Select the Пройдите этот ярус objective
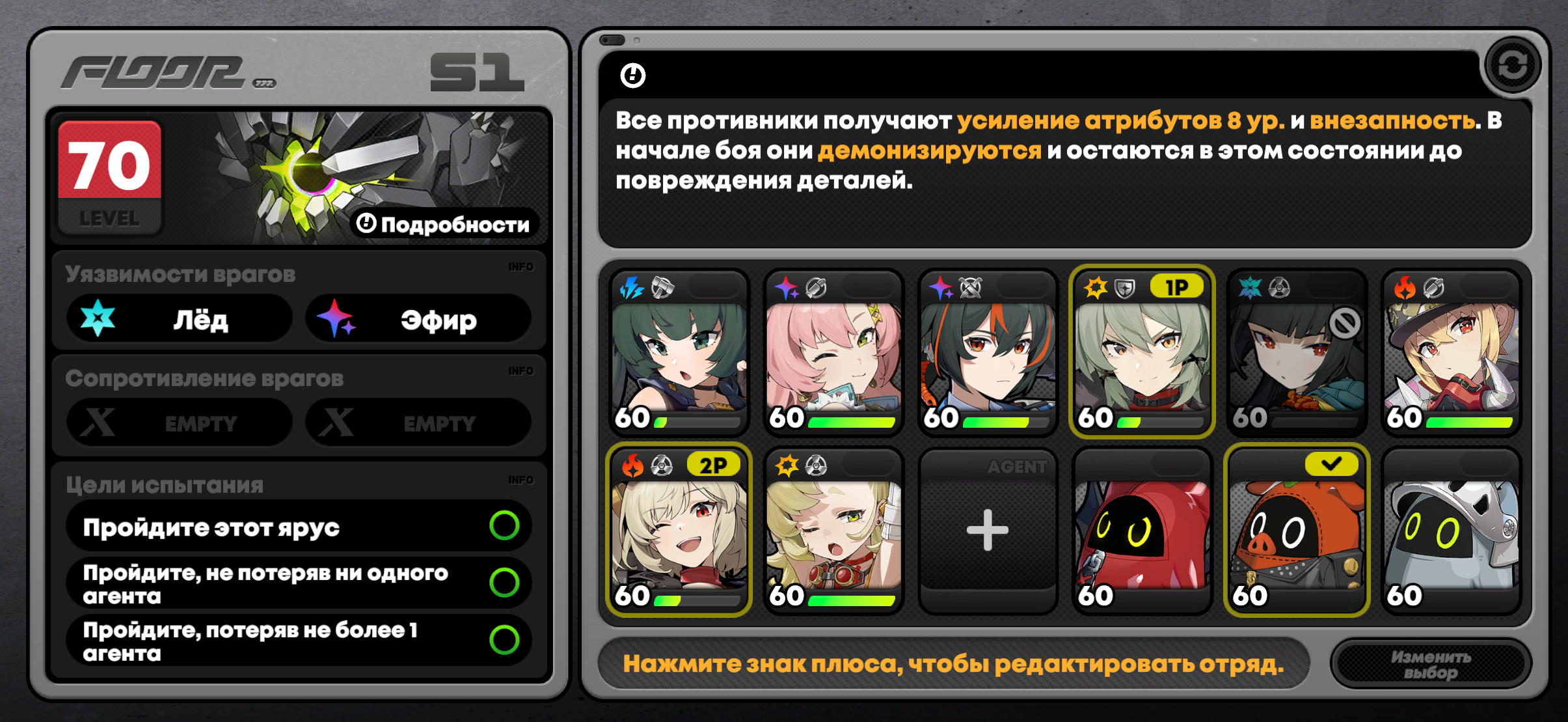Screen dimensions: 1568x722 point(299,526)
